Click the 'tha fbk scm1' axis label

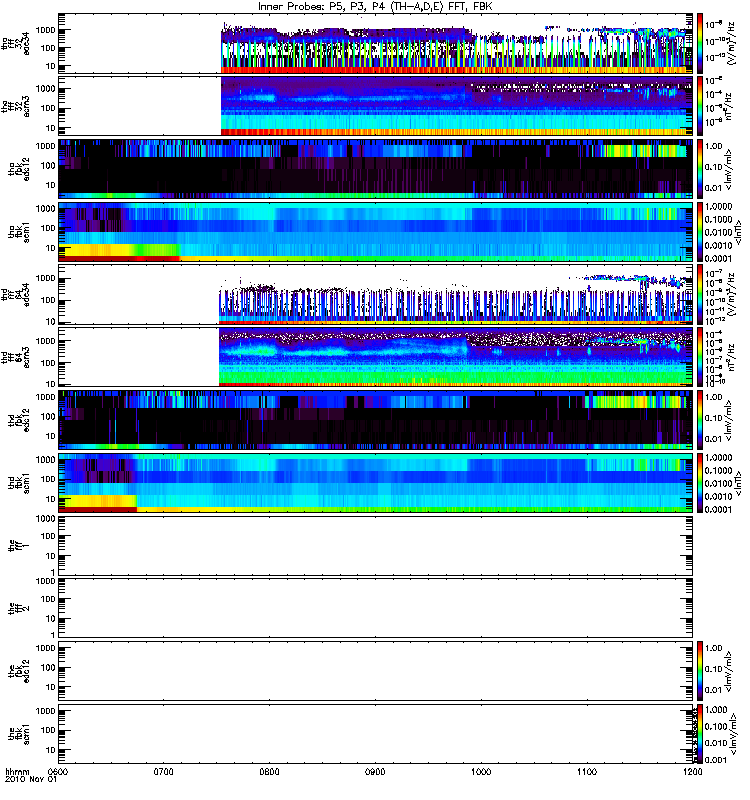click(x=19, y=233)
